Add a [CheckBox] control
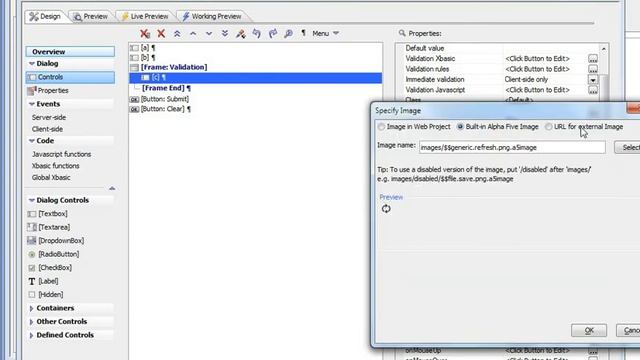This screenshot has width=640, height=360. [50, 268]
